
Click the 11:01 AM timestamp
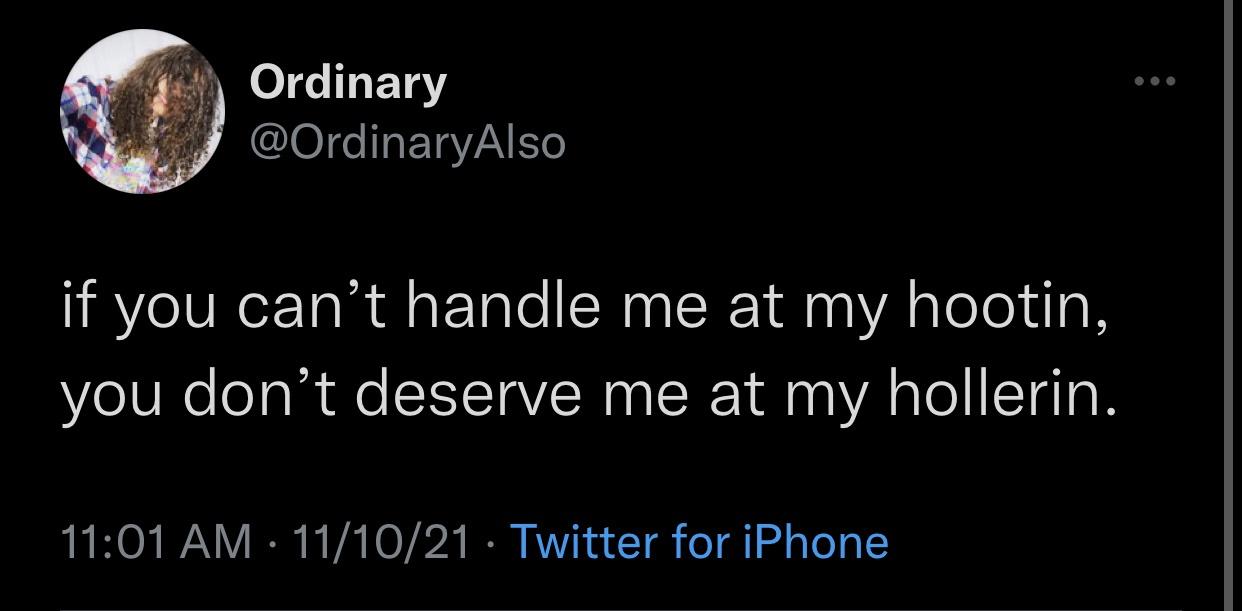tap(156, 542)
